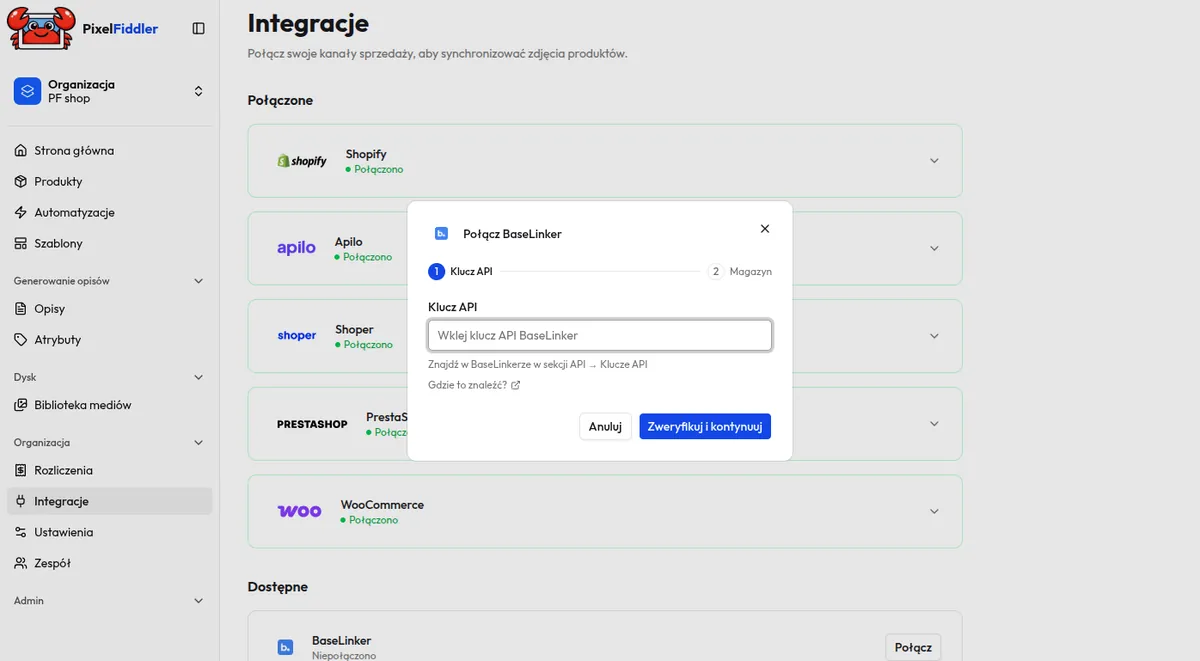The height and width of the screenshot is (661, 1200).
Task: Click the receipt icon beside Rozliczenia
Action: pyautogui.click(x=21, y=470)
